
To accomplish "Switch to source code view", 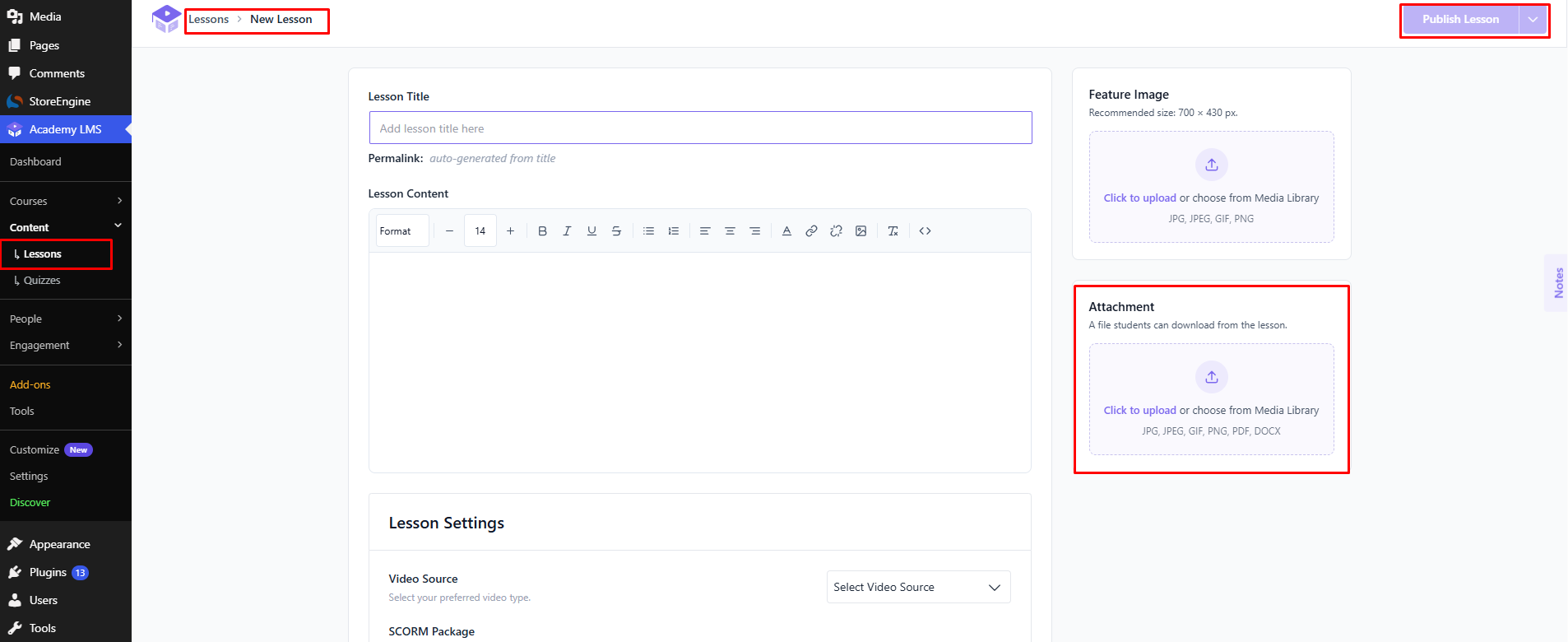I will (925, 231).
